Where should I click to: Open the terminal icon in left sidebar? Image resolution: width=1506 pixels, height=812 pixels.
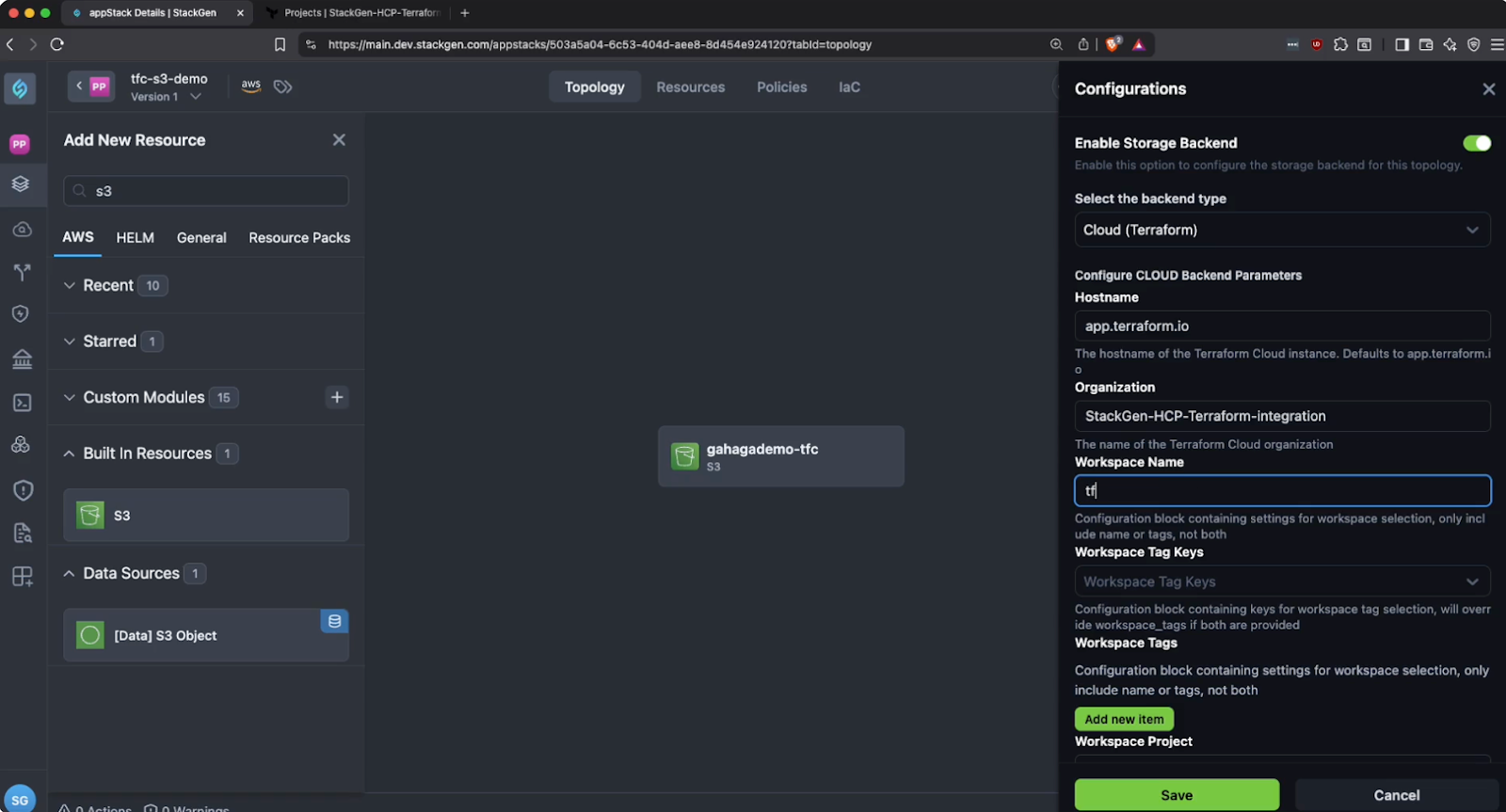click(x=22, y=403)
